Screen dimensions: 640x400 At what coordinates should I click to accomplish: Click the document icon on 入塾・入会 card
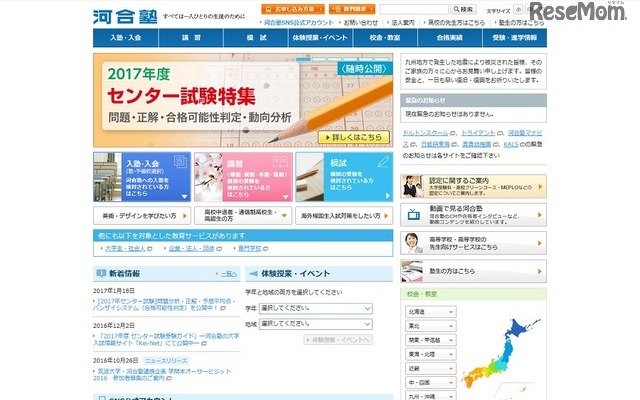tap(180, 162)
